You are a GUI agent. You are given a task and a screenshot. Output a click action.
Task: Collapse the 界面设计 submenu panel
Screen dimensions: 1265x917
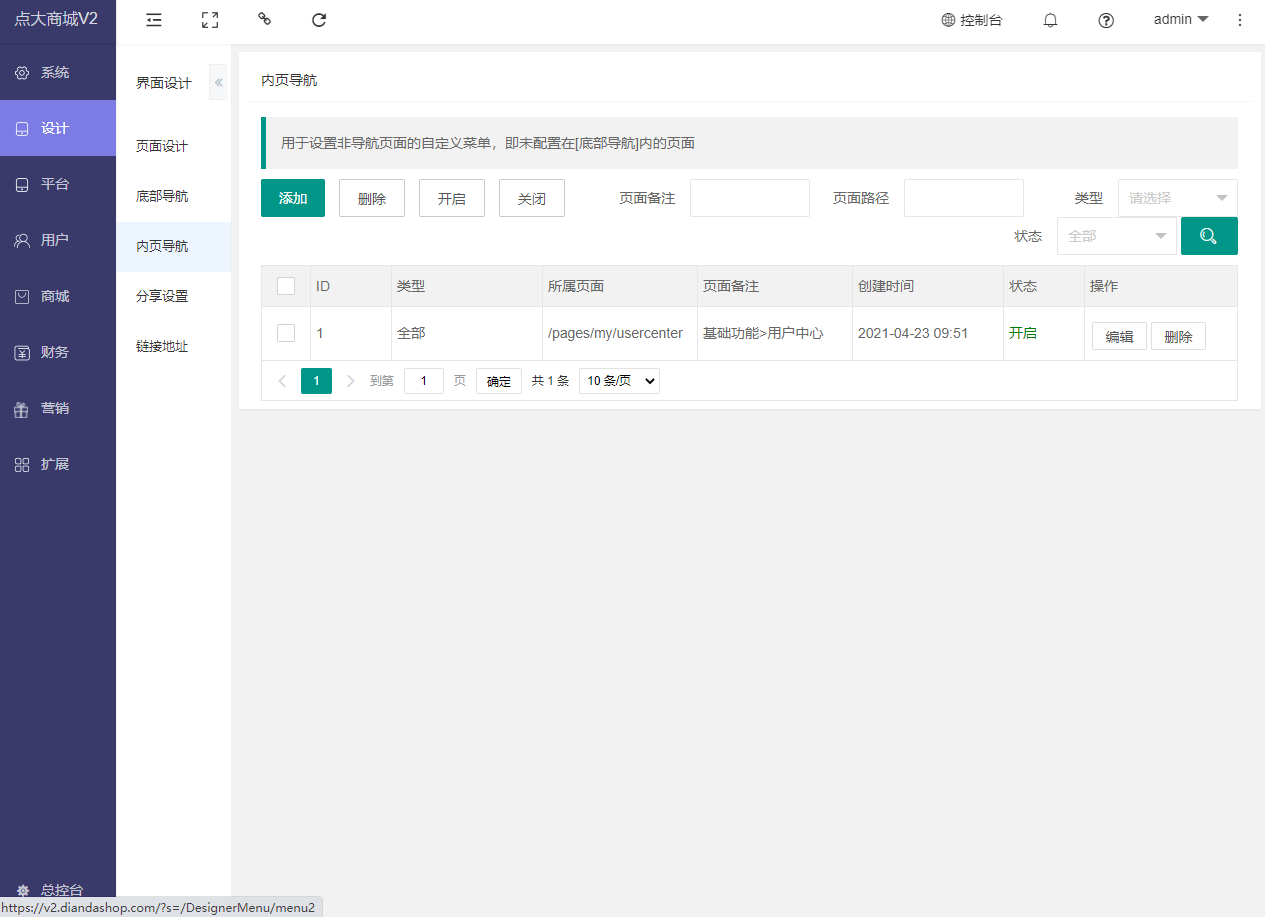(218, 82)
